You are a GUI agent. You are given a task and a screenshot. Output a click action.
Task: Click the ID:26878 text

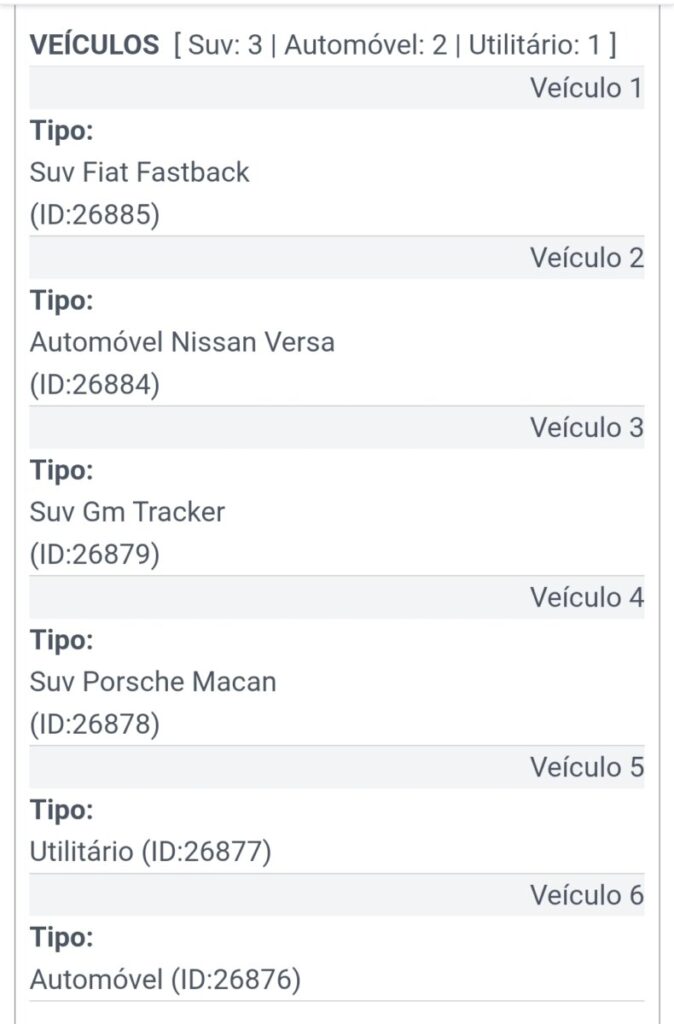[x=95, y=725]
